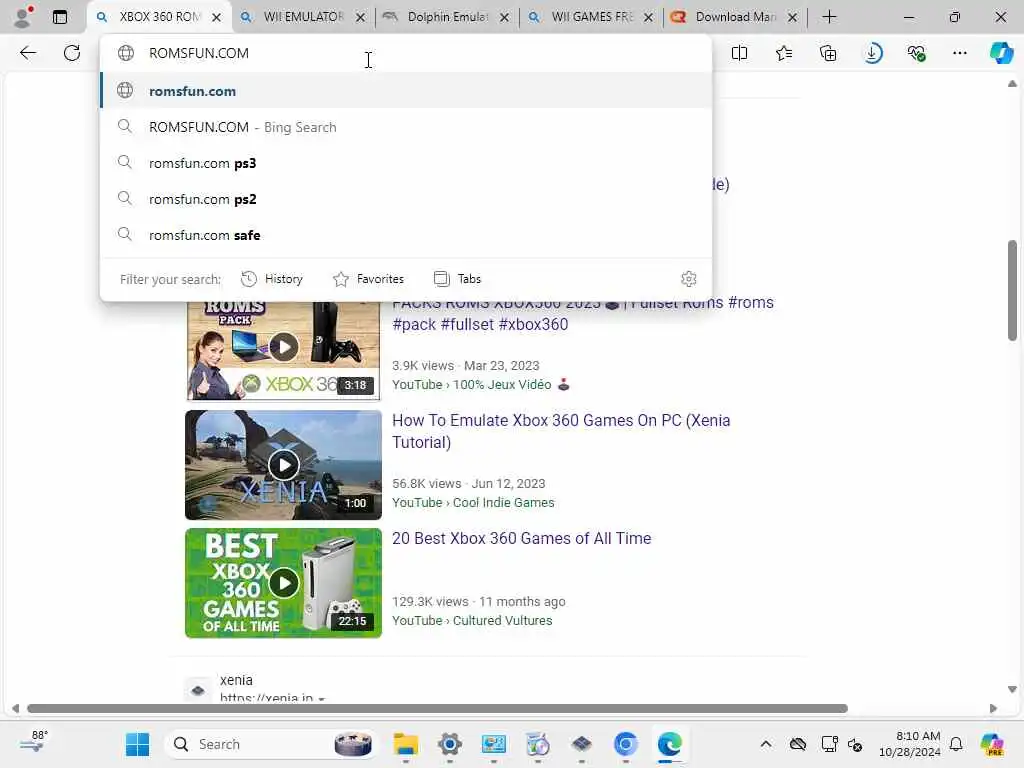Play the Best Xbox 360 Games video thumbnail
The width and height of the screenshot is (1024, 768).
[x=283, y=583]
